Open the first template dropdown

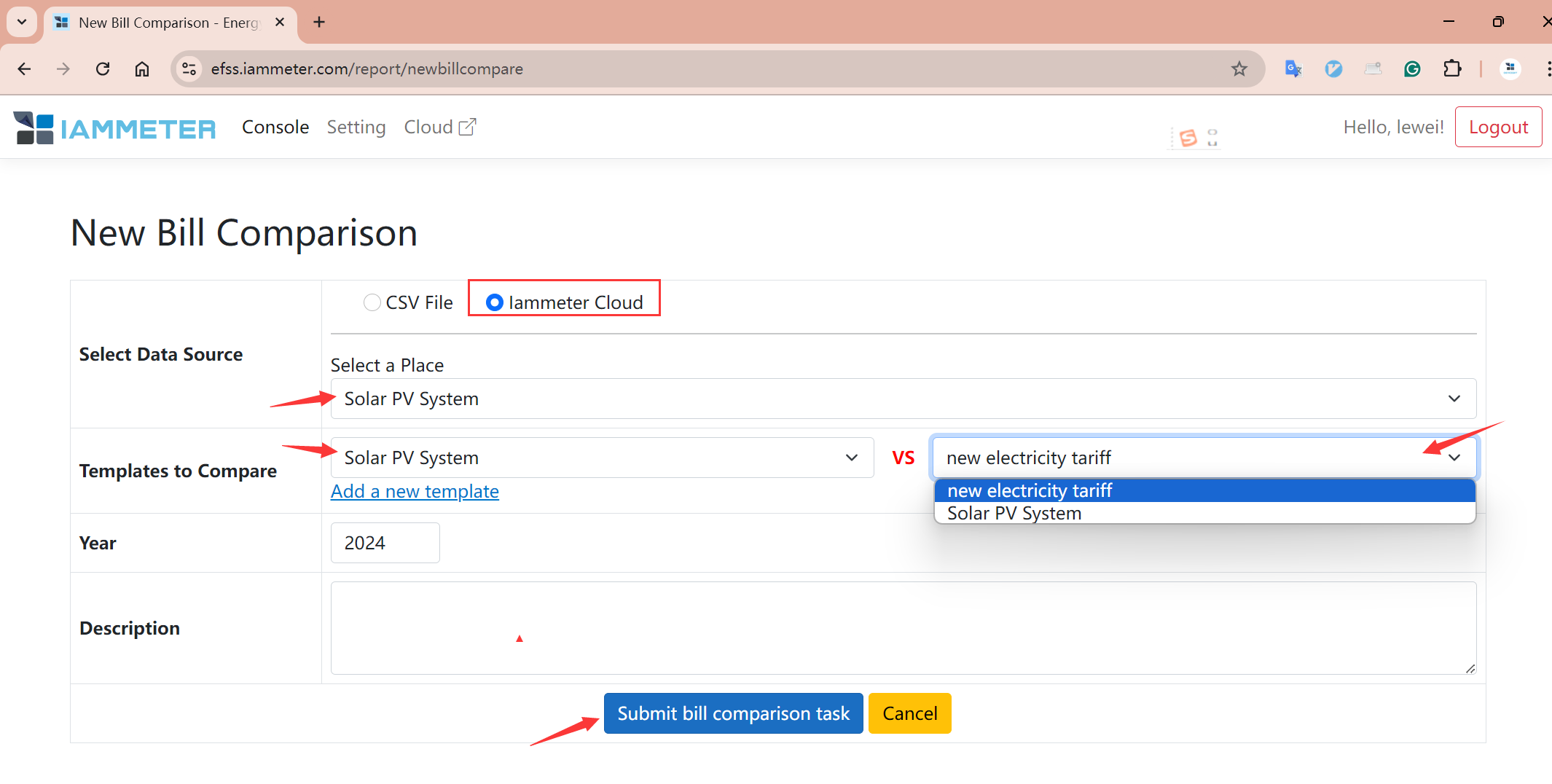(602, 458)
